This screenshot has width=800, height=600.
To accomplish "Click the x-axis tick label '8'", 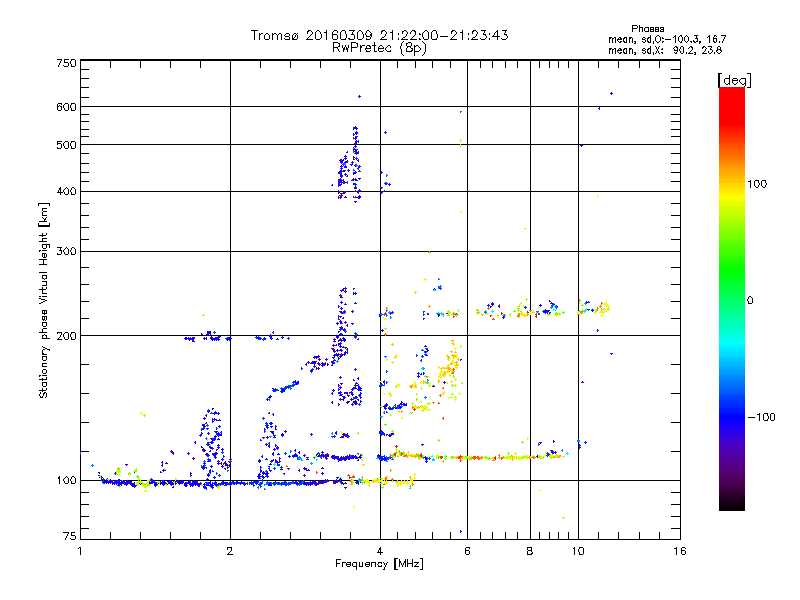I will (x=530, y=551).
